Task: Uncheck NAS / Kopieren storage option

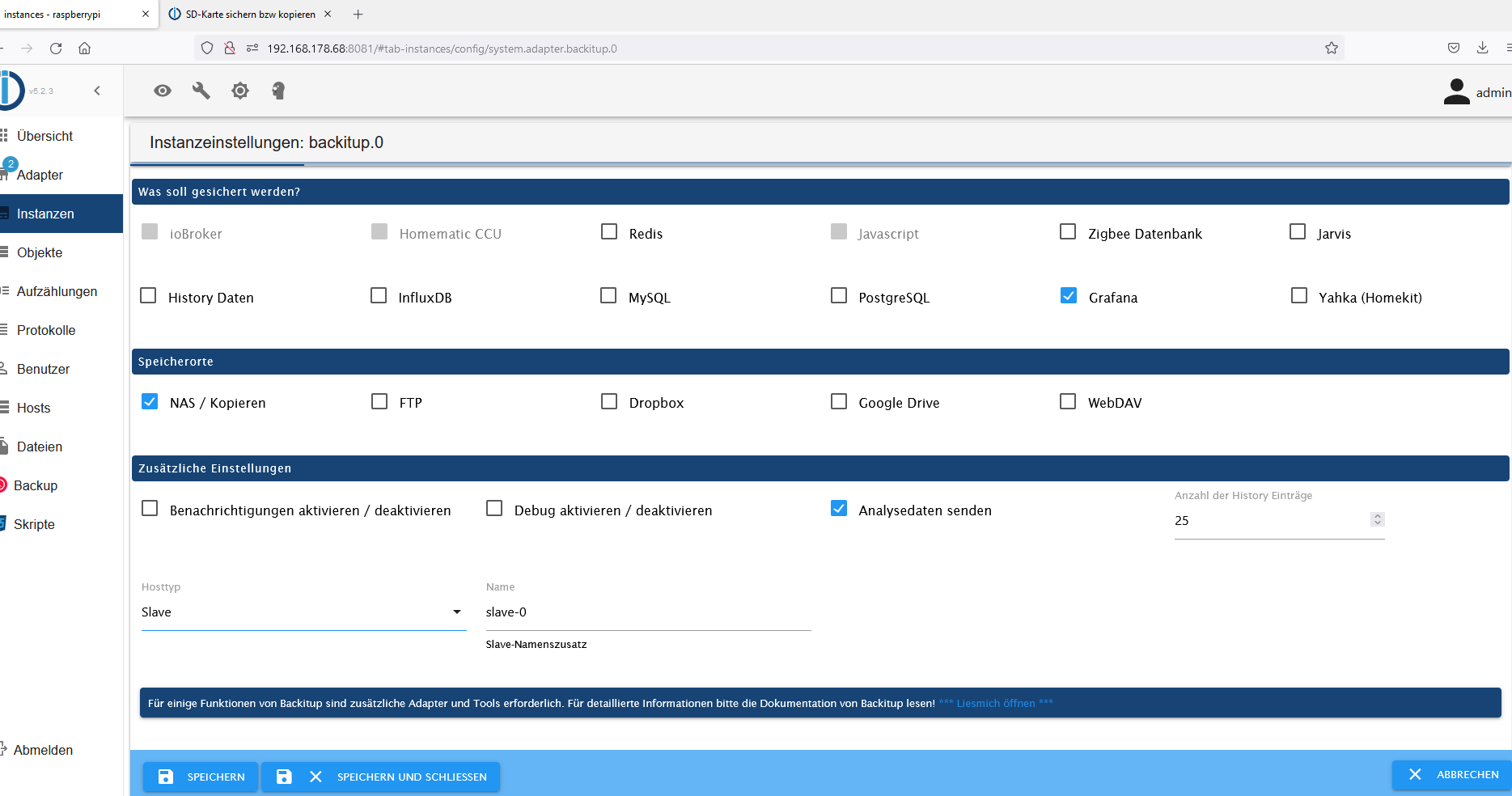Action: coord(150,402)
